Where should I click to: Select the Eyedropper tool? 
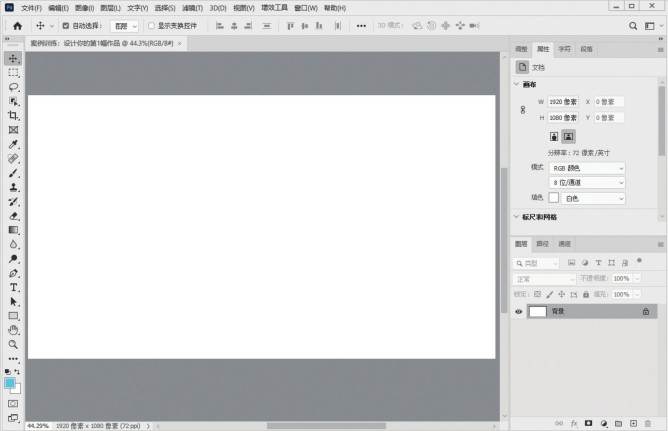pyautogui.click(x=13, y=144)
